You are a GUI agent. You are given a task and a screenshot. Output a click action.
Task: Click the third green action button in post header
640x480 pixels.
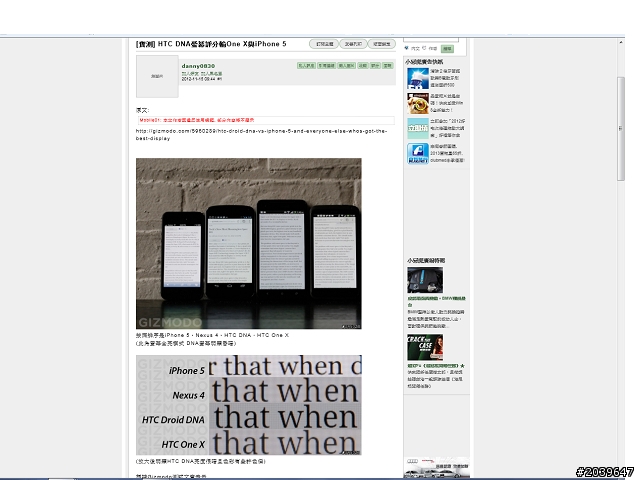pyautogui.click(x=347, y=65)
